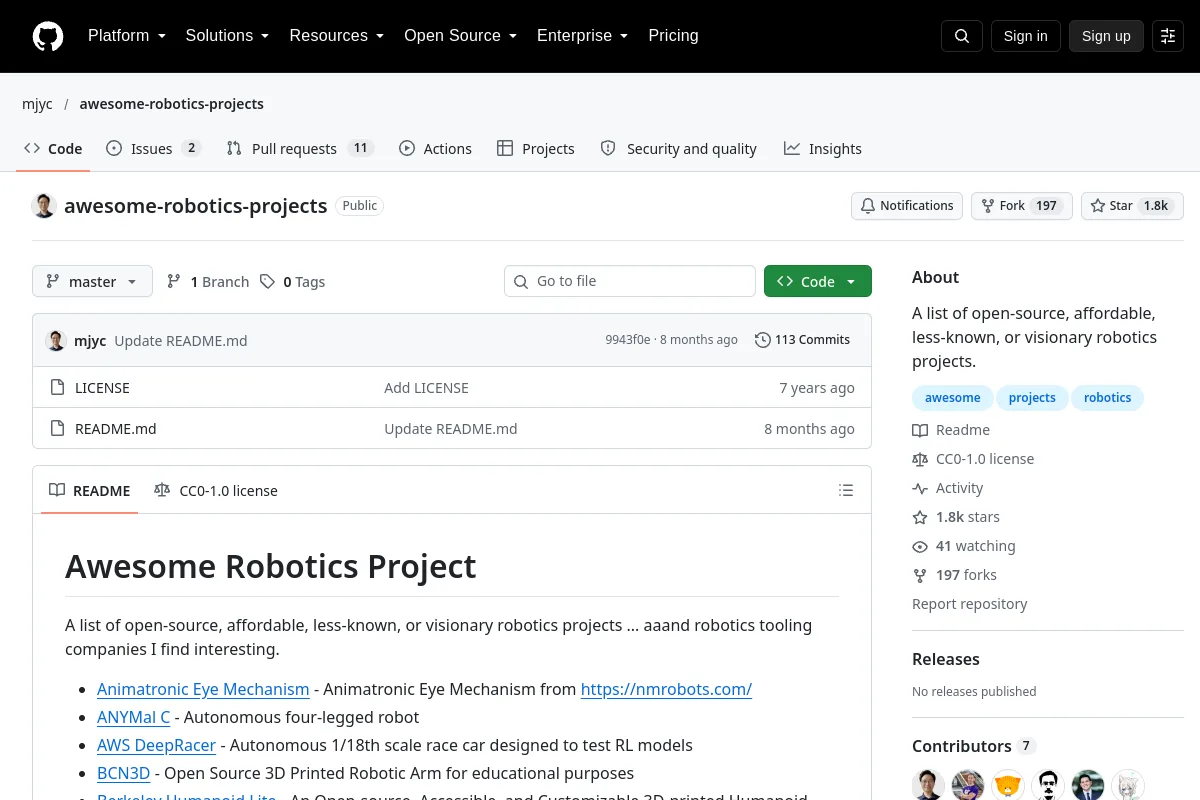
Task: Open the mjyc owner breadcrumb link
Action: 38,104
